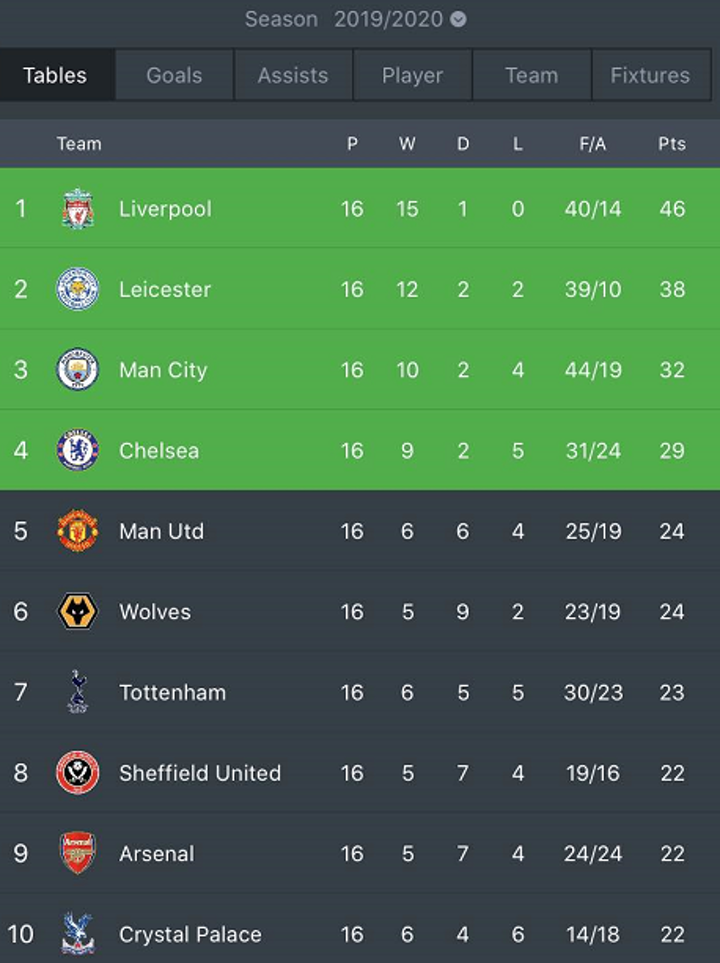Open the season 2019/2020 dropdown arrow
Screen dimensions: 720x963
[x=458, y=20]
